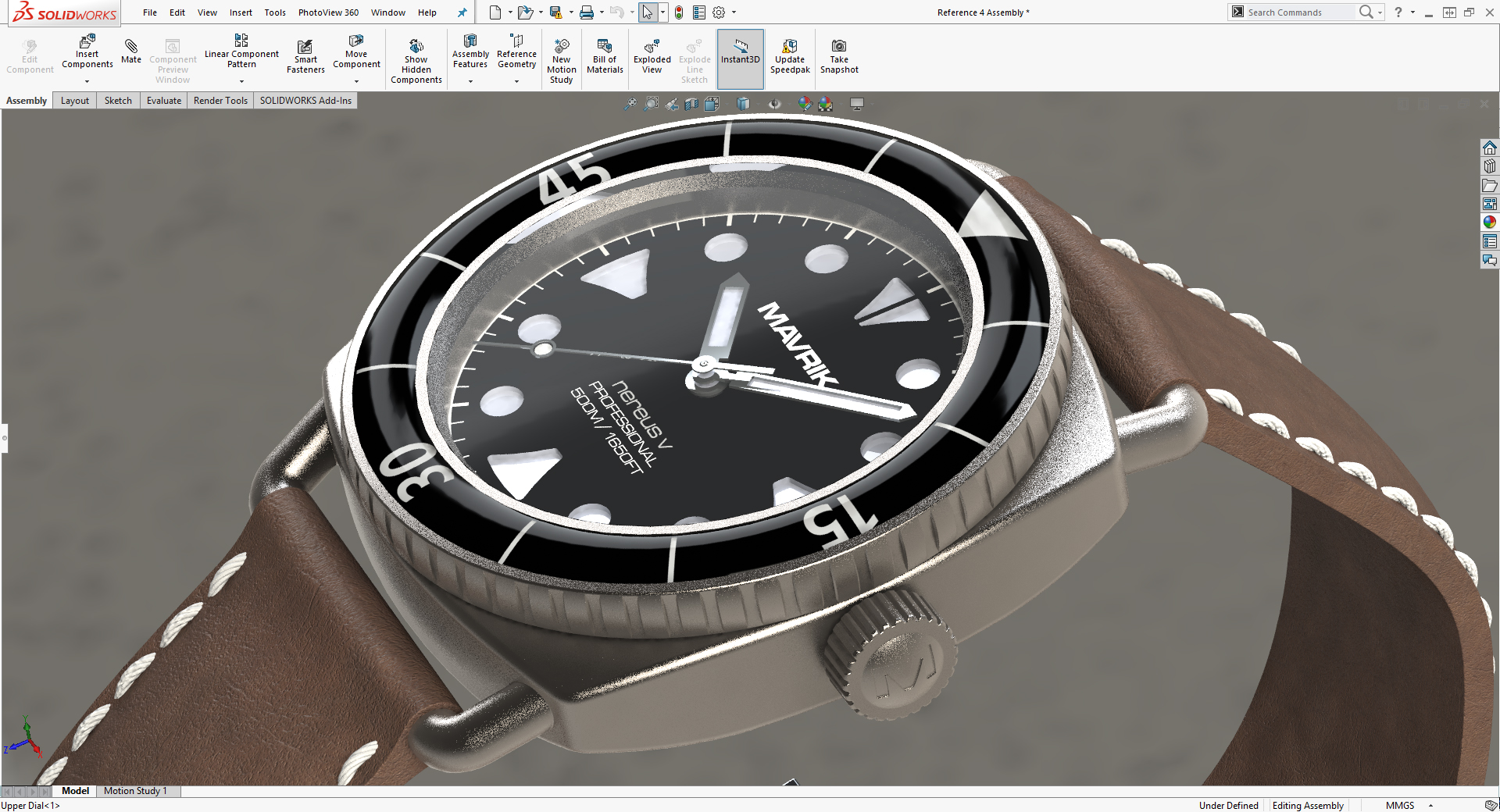This screenshot has width=1500, height=812.
Task: Open the SOLIDWORKS Forum panel
Action: [x=1490, y=260]
